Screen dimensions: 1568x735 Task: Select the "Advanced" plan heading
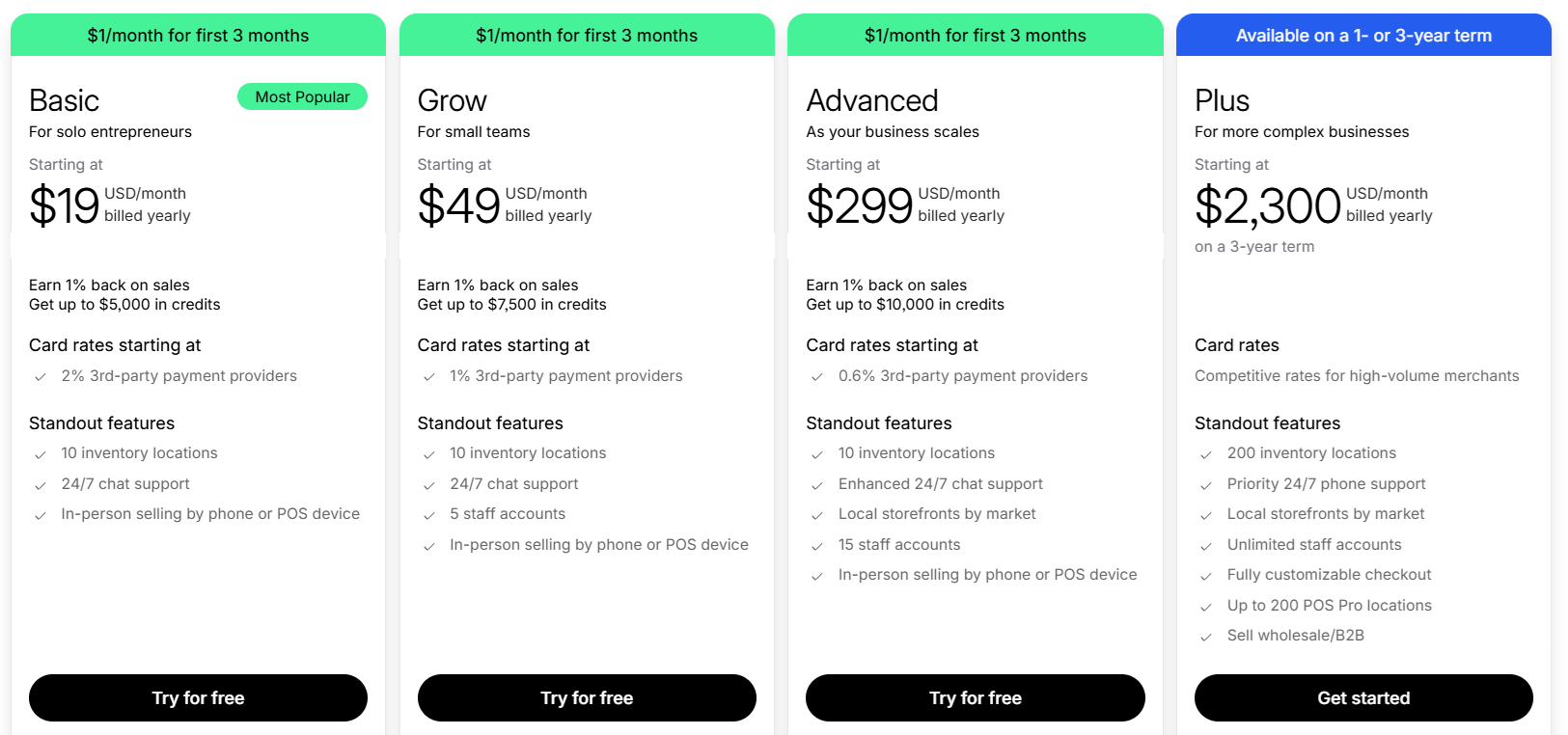pos(871,99)
